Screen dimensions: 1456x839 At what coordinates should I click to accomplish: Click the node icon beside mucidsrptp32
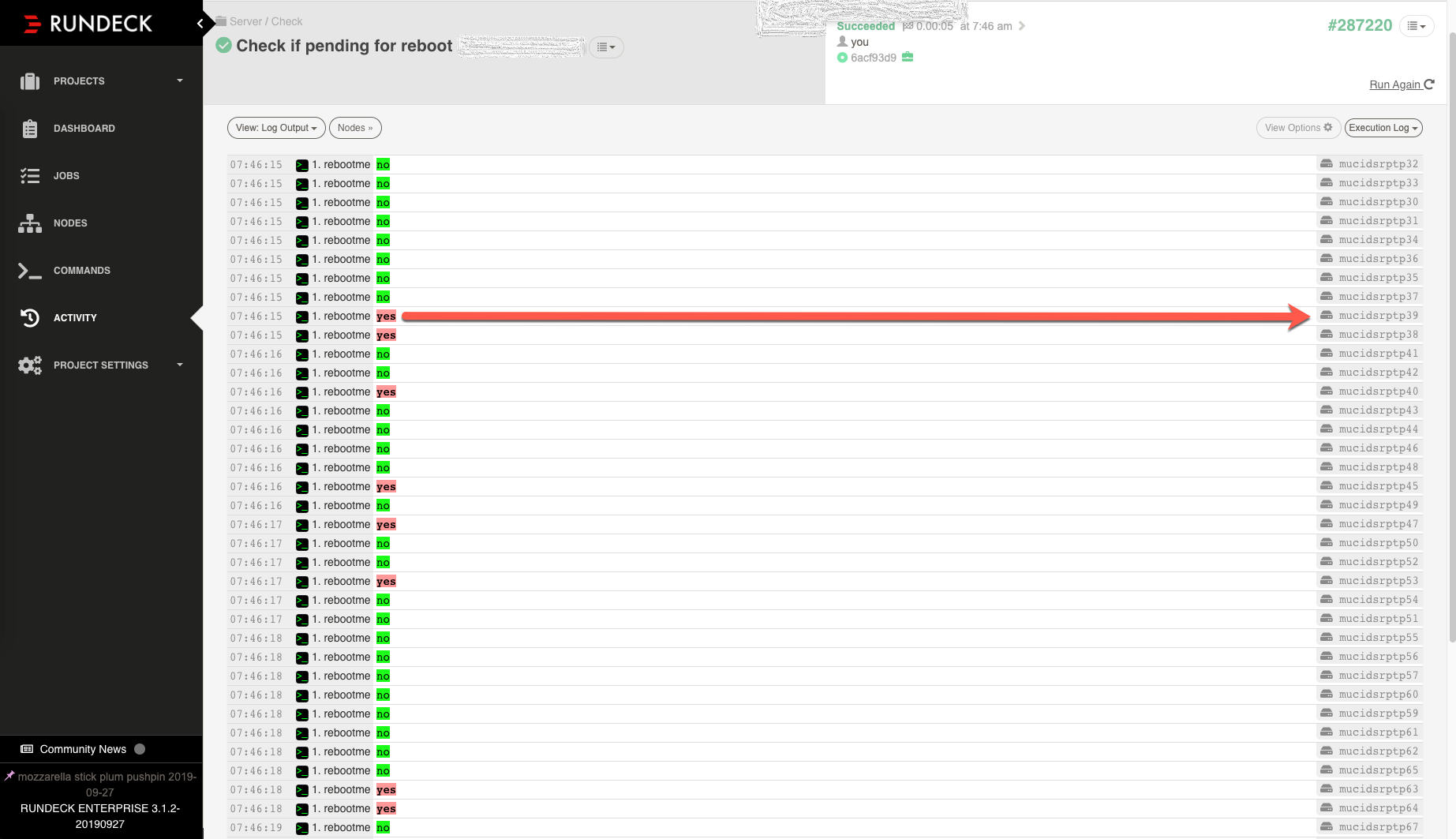point(1324,163)
